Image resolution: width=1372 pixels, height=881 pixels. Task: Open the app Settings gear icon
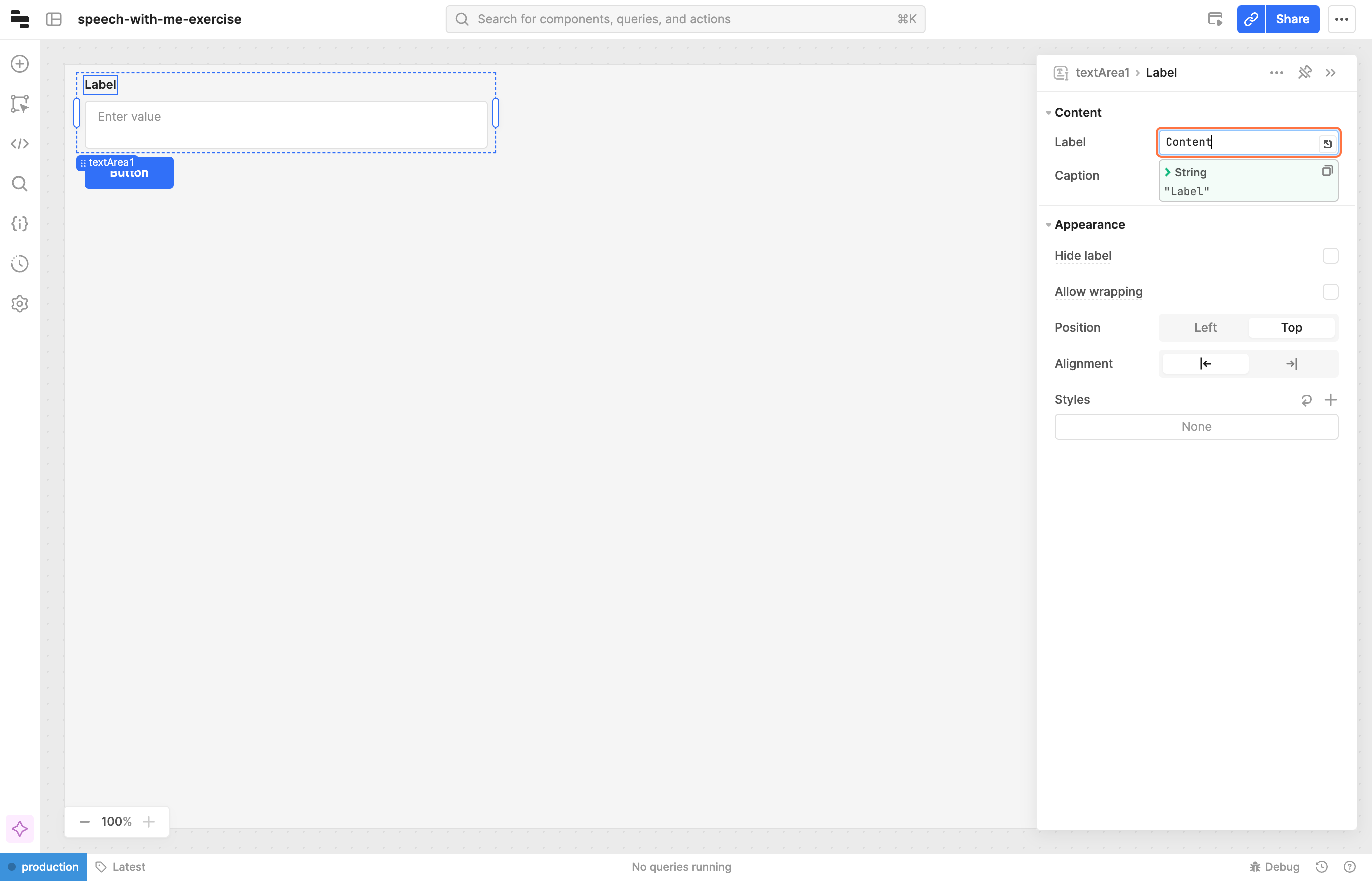coord(20,304)
